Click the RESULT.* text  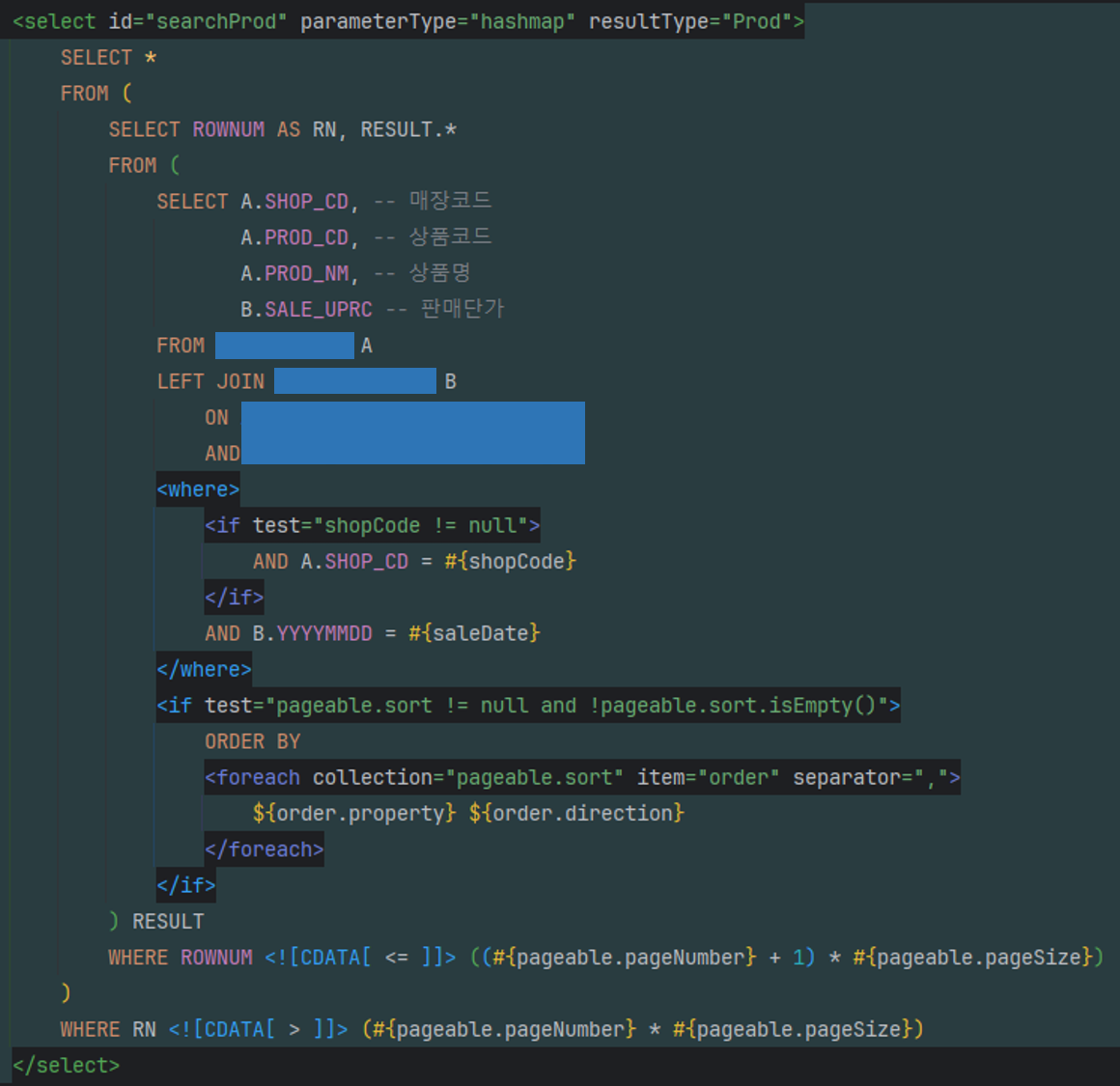coord(407,130)
